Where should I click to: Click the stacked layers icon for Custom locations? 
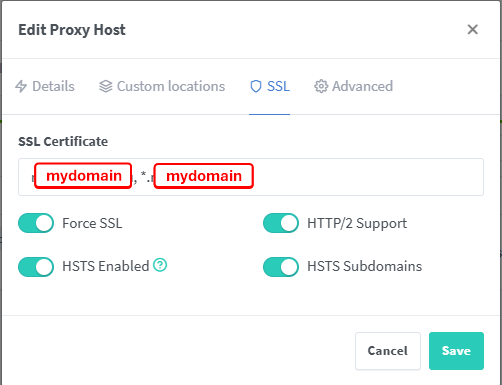[x=106, y=86]
